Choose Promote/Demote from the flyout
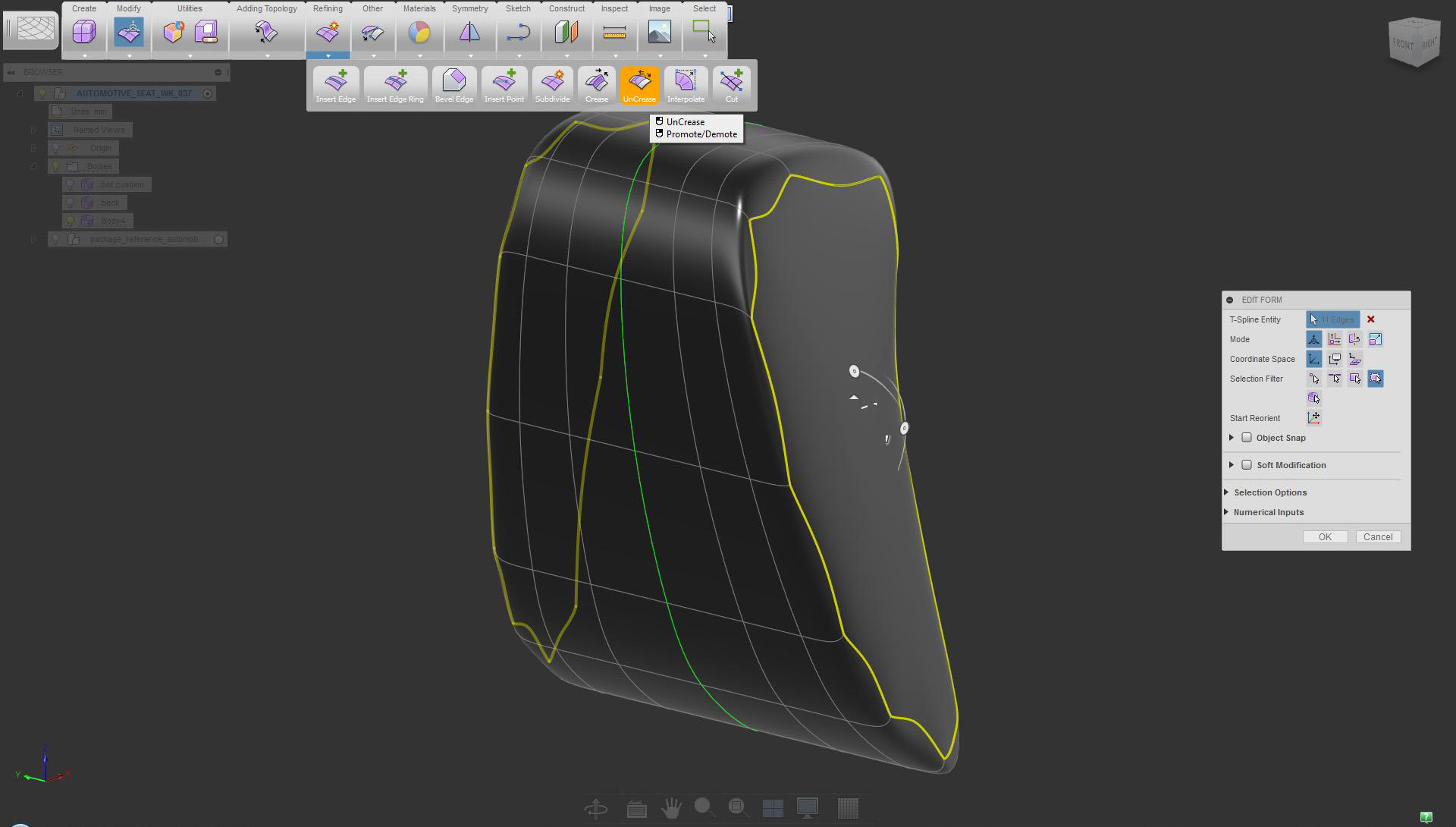Screen dimensions: 1456x827 tap(701, 134)
